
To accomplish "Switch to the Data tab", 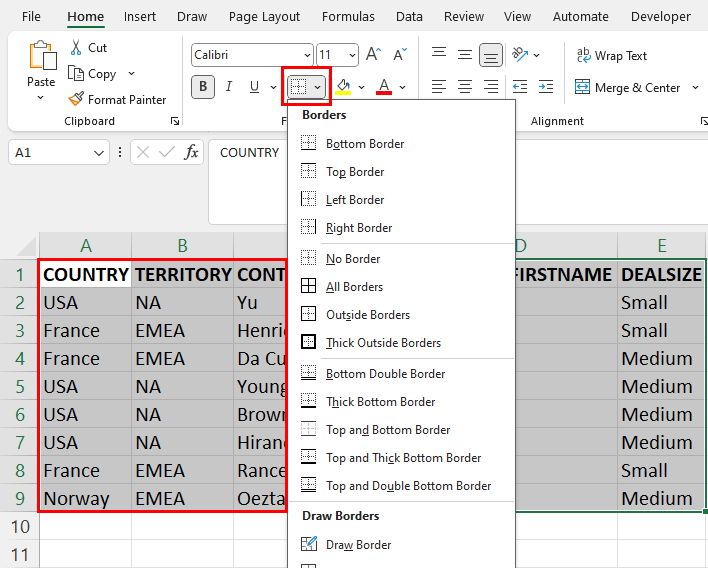I will 409,17.
